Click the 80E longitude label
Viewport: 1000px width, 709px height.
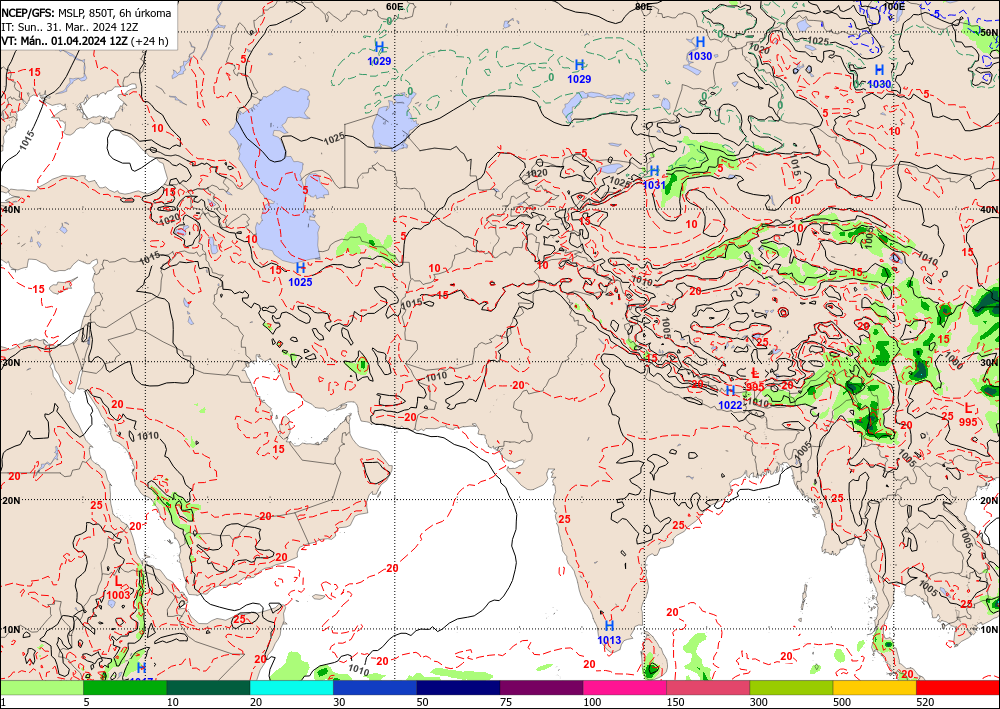click(643, 6)
